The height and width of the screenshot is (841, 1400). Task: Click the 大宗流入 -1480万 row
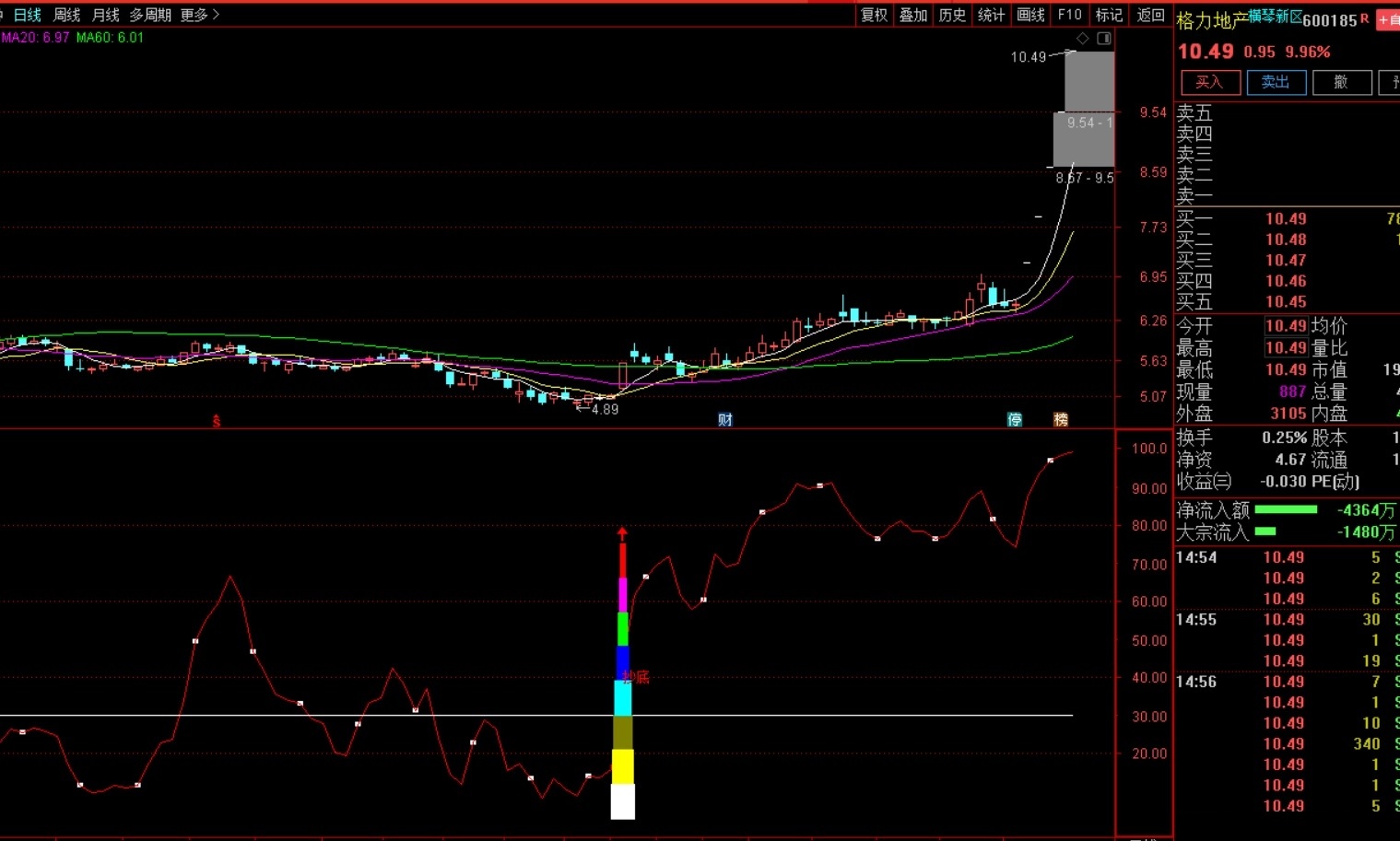coord(1288,532)
